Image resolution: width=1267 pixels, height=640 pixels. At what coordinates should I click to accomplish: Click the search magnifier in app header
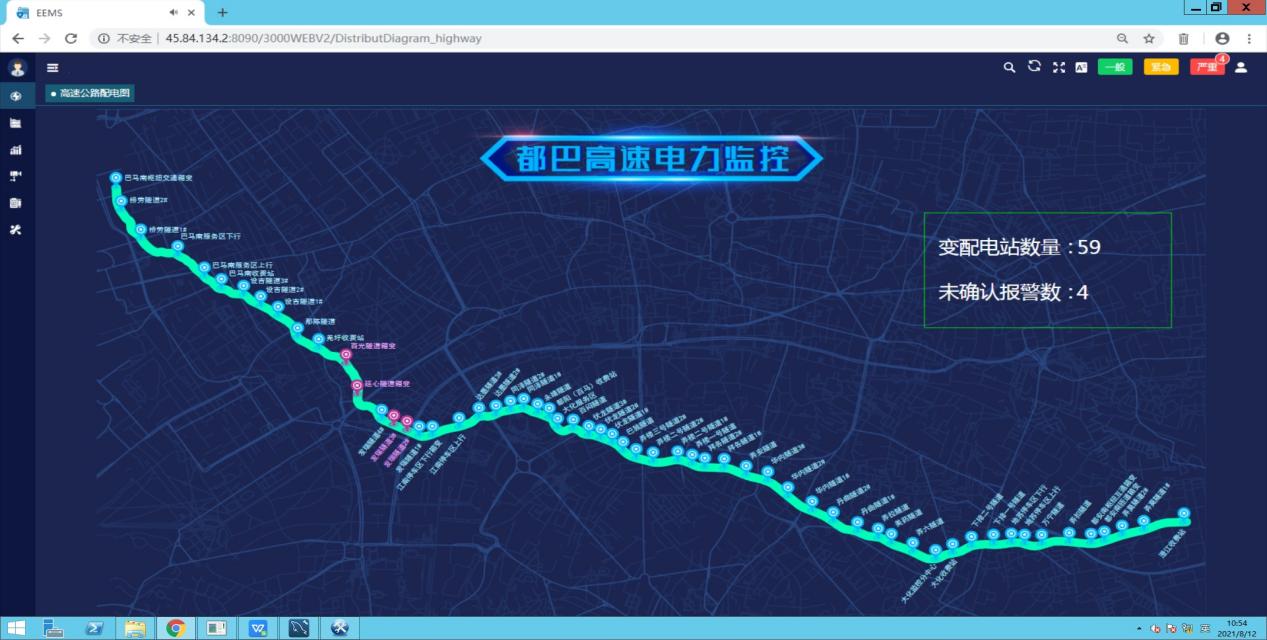[x=1010, y=67]
